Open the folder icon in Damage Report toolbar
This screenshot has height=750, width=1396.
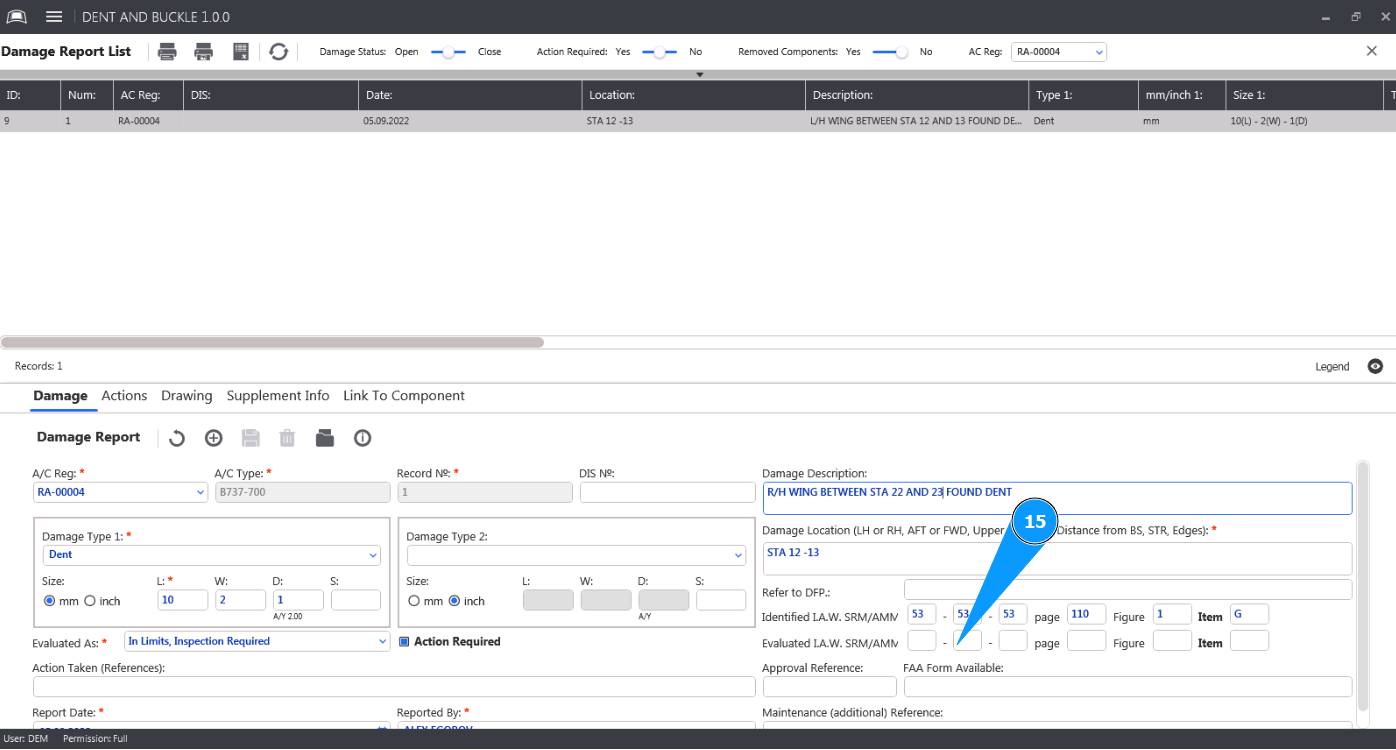coord(324,438)
